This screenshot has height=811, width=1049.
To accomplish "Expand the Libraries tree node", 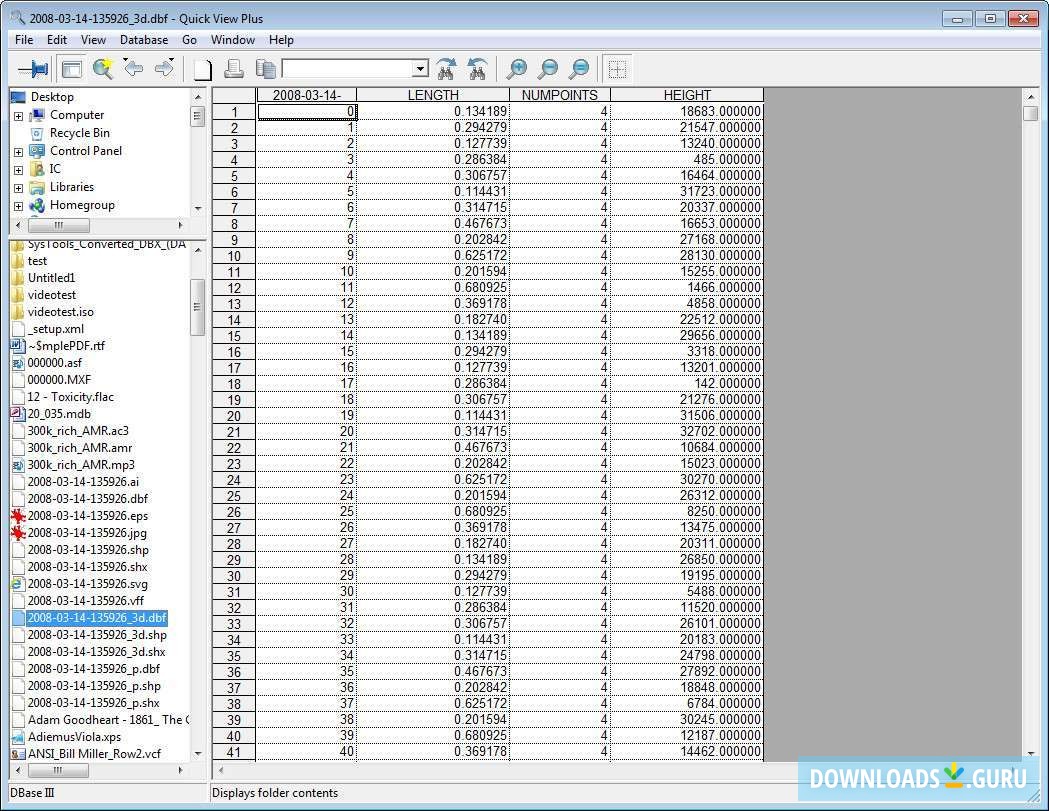I will pyautogui.click(x=18, y=188).
